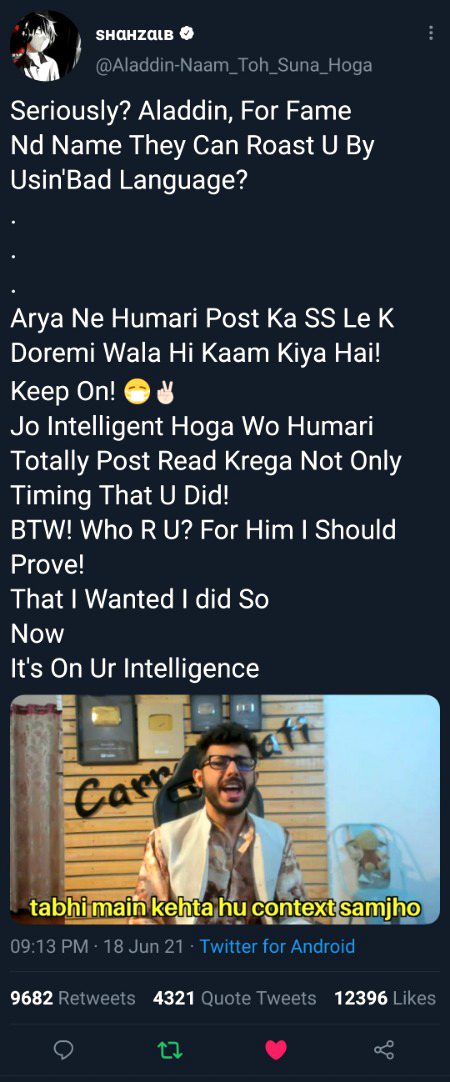Screen dimensions: 450x1082
Task: View the 12396 Likes list
Action: coord(385,998)
